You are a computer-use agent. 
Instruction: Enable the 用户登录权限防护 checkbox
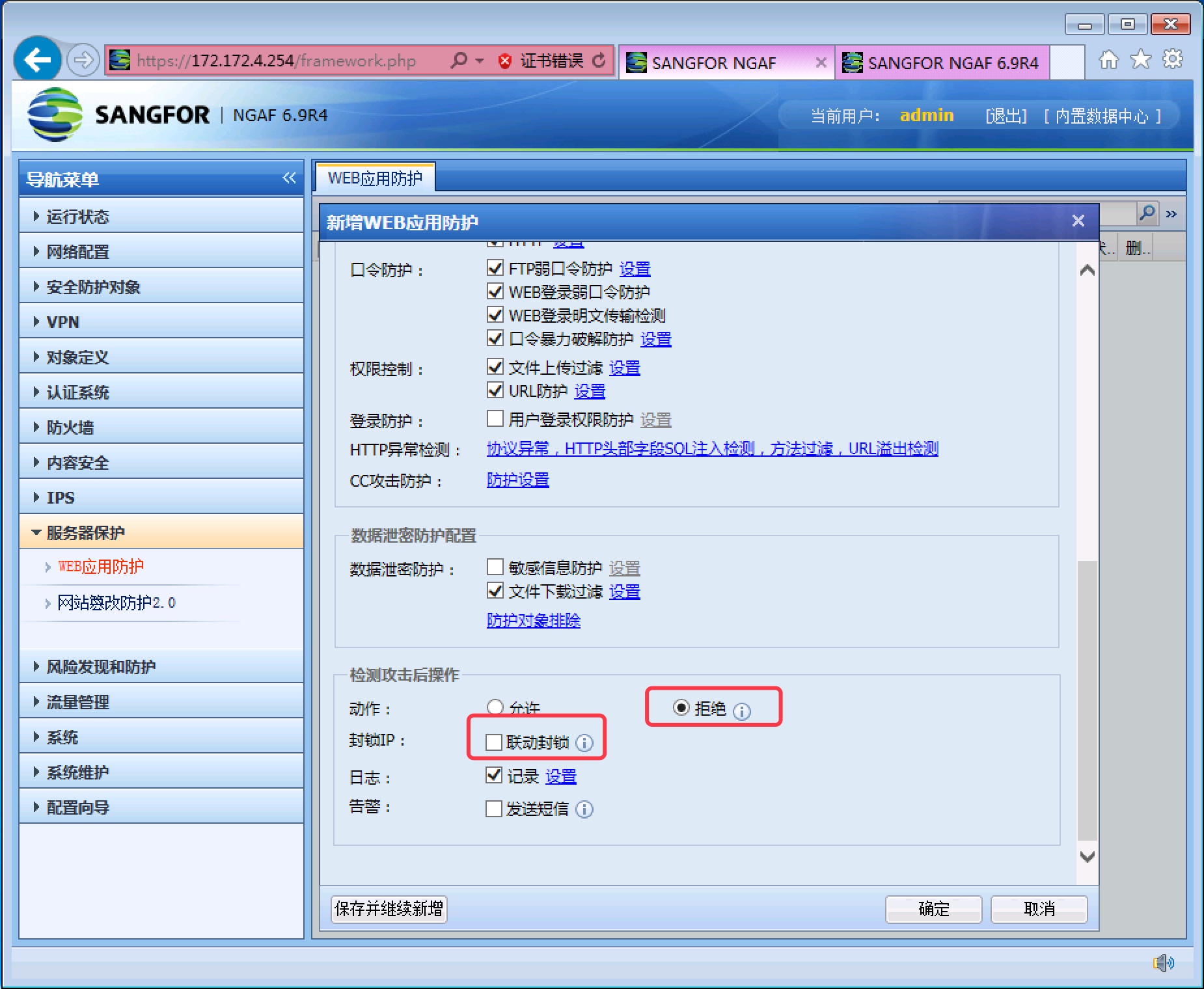click(x=495, y=418)
